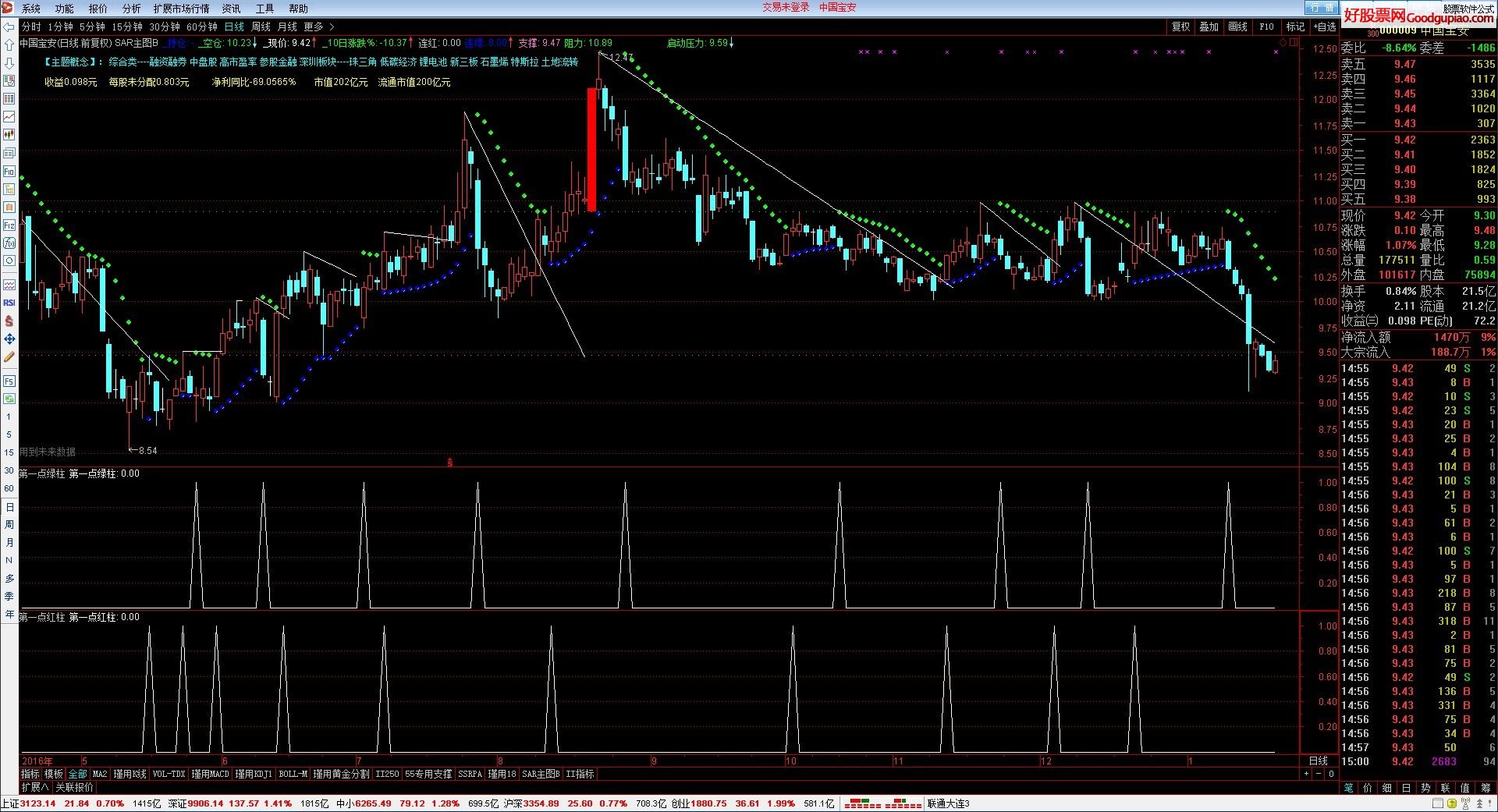Open the 报价 menu
Viewport: 1498px width, 812px height.
coord(98,9)
